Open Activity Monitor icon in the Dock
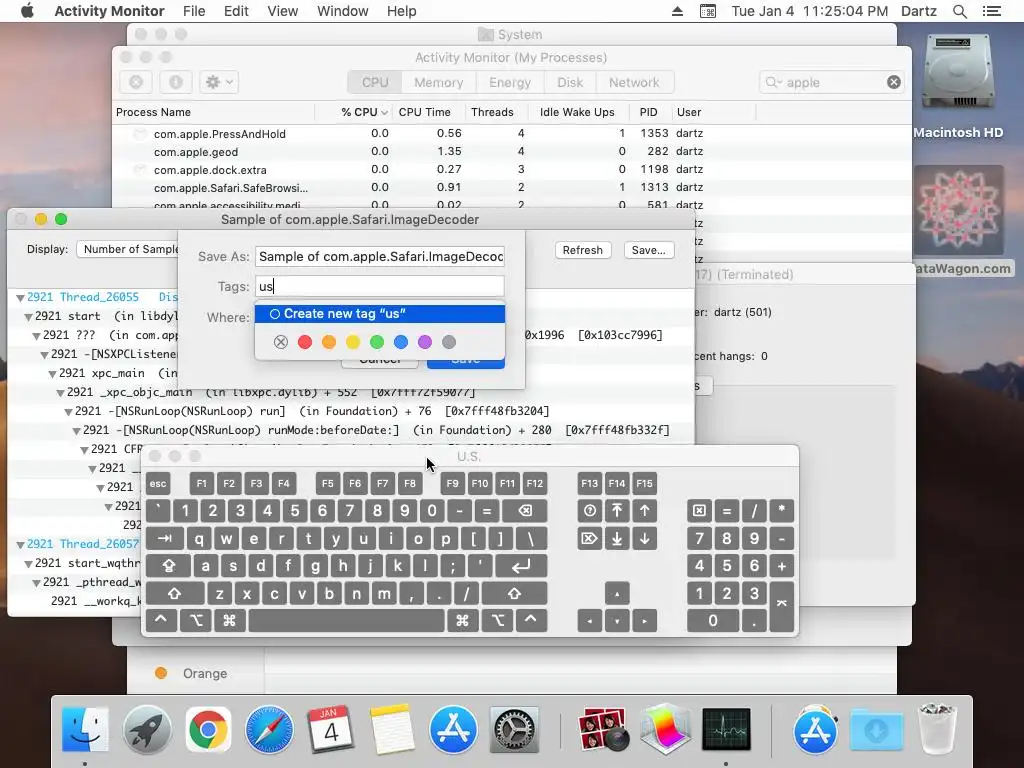Viewport: 1024px width, 768px height. 726,729
